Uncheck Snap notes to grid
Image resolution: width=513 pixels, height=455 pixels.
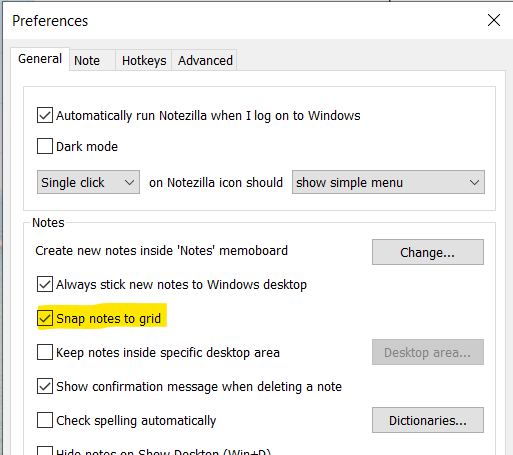[45, 318]
